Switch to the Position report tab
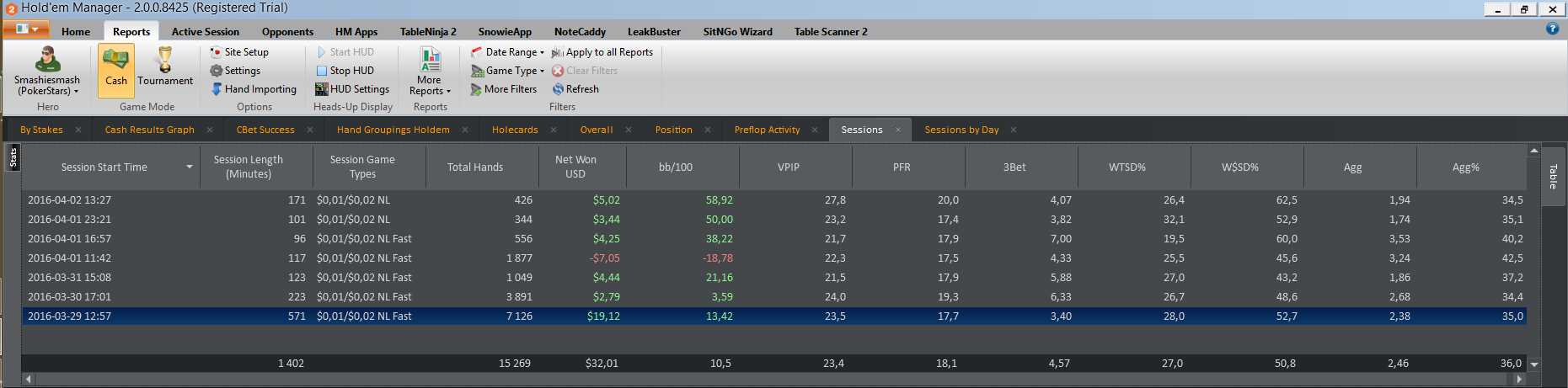 [673, 130]
